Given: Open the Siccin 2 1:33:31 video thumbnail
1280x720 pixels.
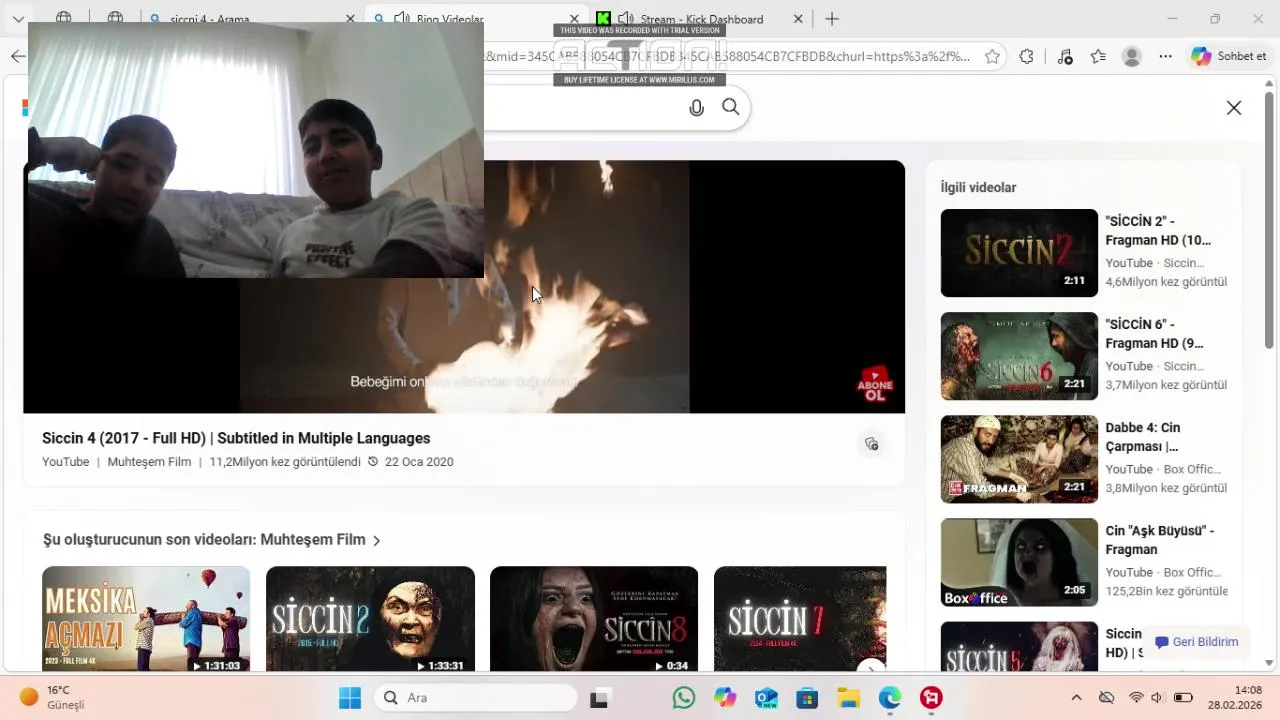Looking at the screenshot, I should (370, 619).
